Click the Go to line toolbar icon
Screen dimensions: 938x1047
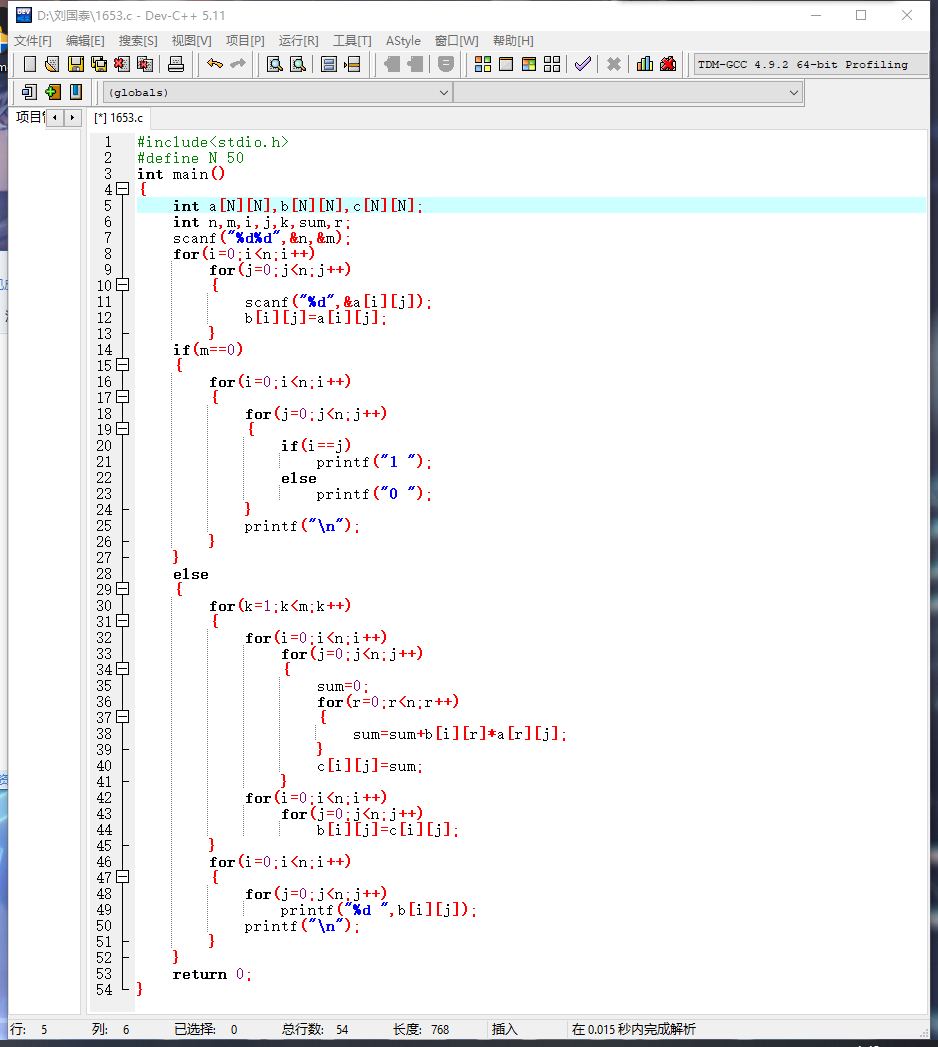[352, 64]
